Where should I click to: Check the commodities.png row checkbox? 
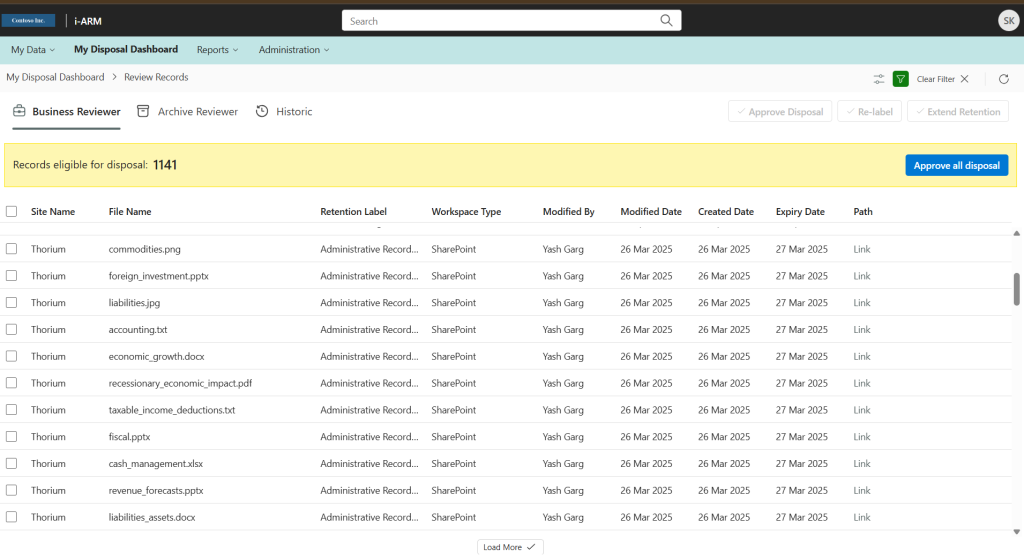click(11, 249)
